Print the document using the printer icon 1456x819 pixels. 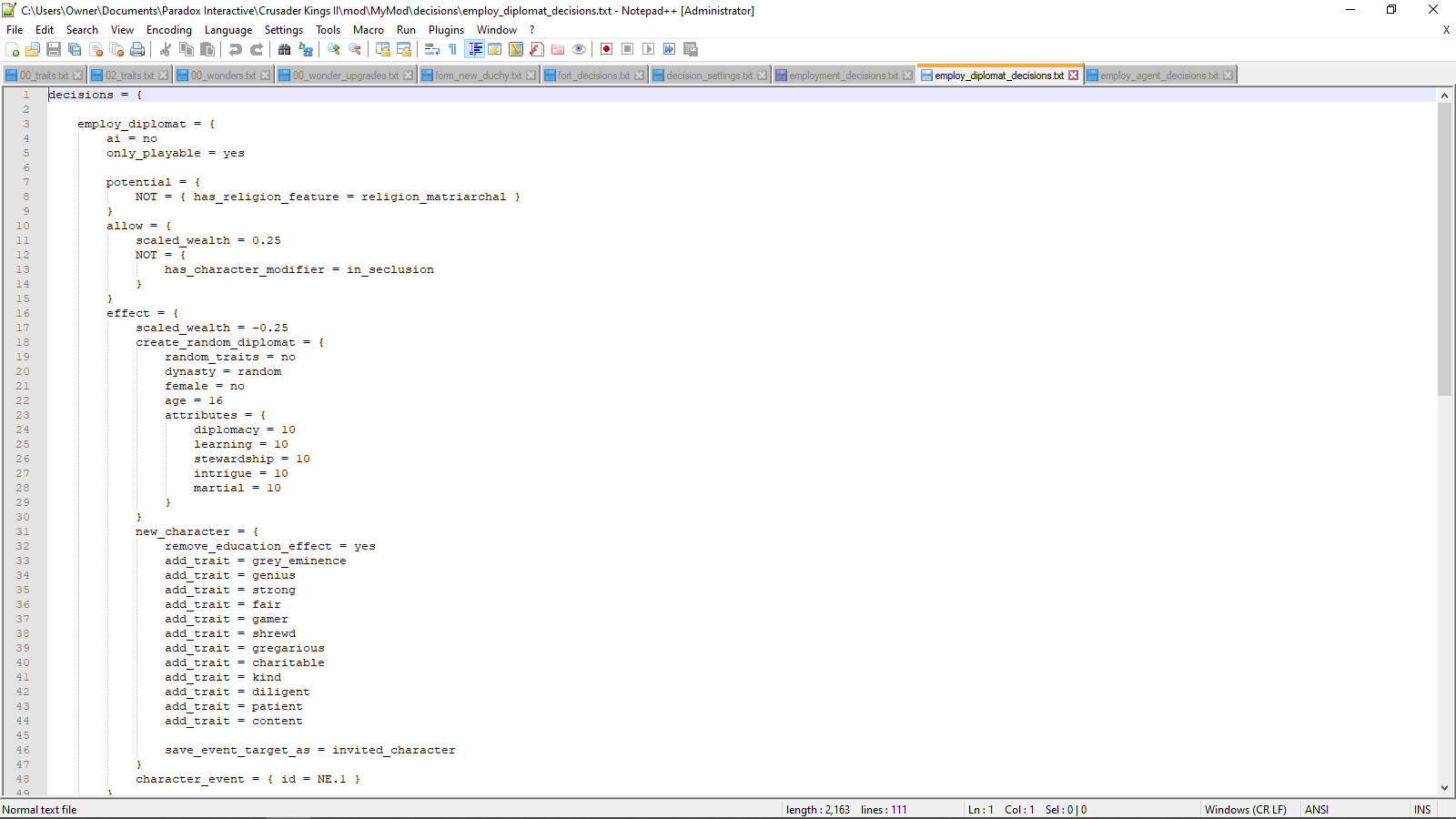(137, 49)
